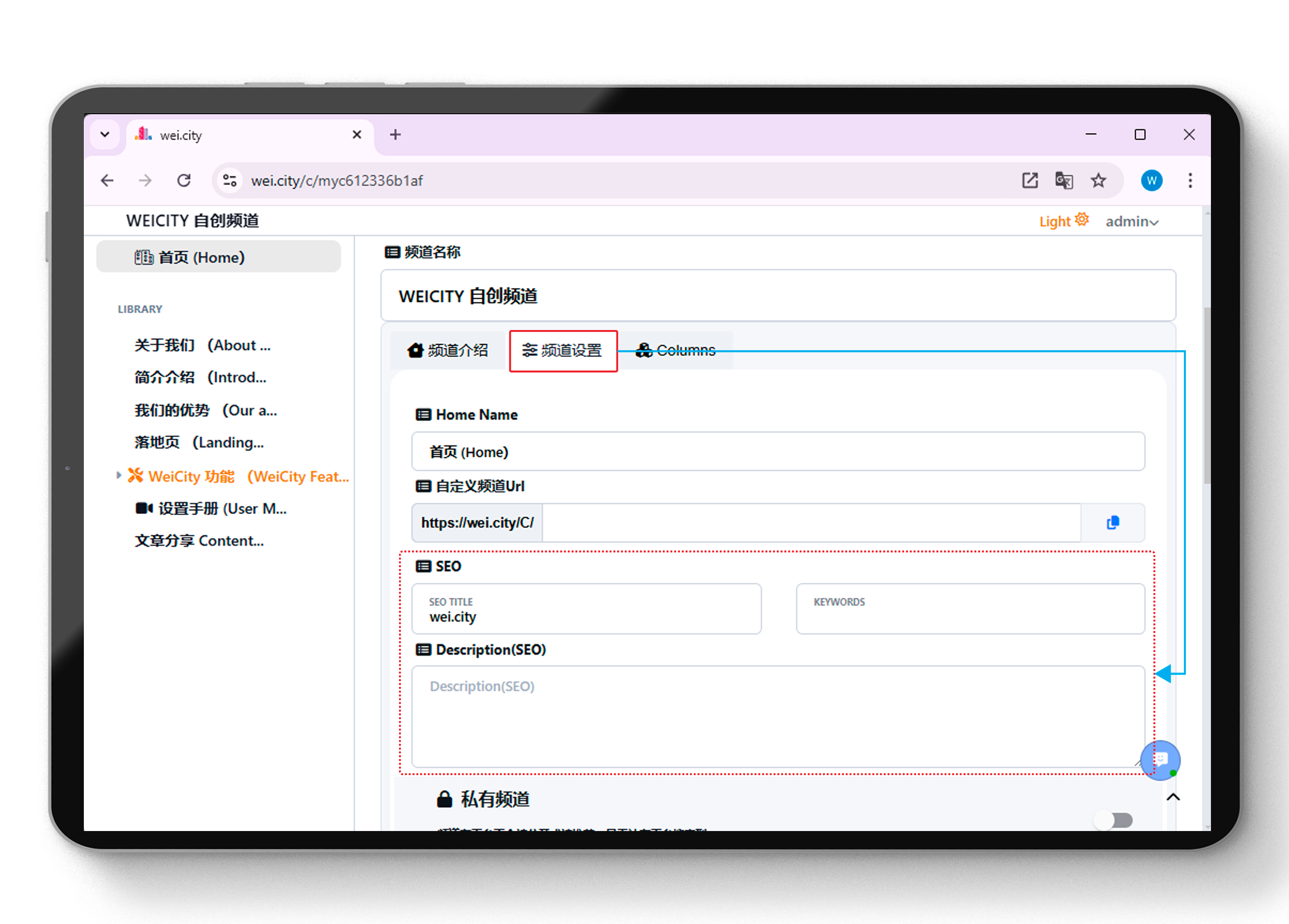Open 首页 (Home) in the sidebar
The width and height of the screenshot is (1289, 924).
coord(218,257)
